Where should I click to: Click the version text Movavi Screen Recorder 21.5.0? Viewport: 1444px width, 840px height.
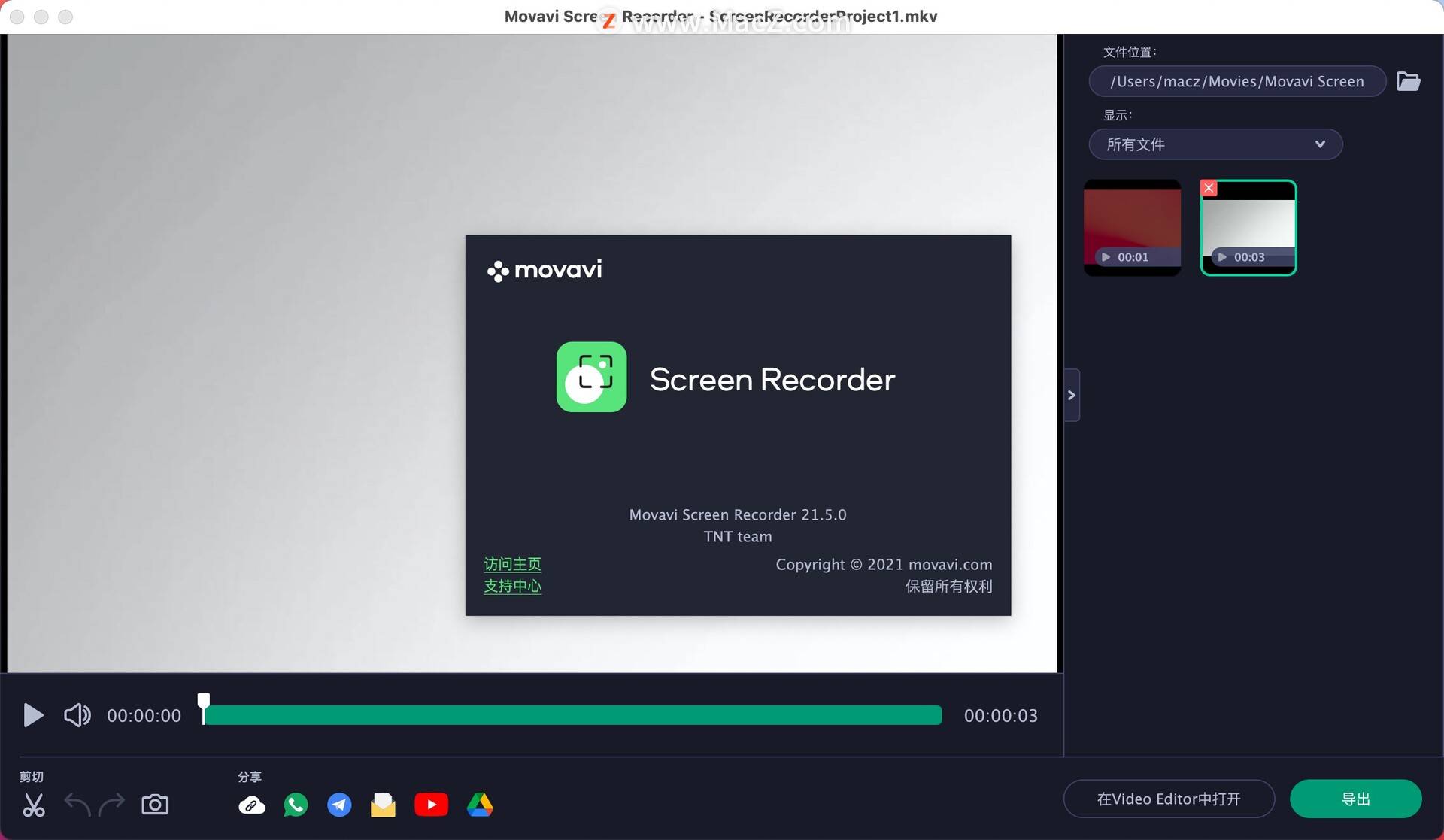click(738, 515)
